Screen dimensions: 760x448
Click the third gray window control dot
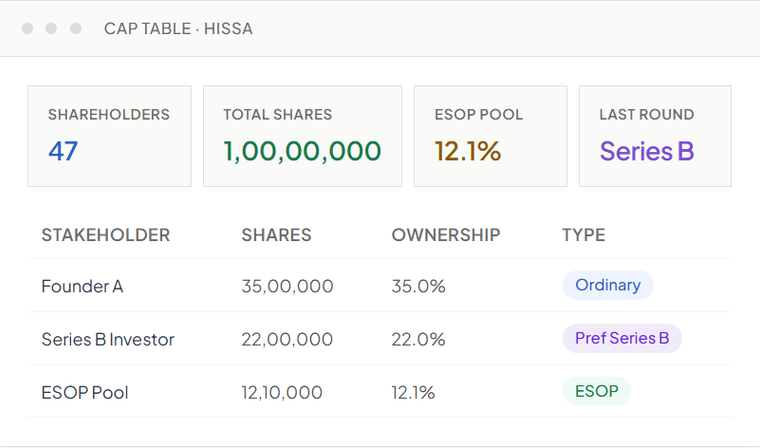coord(76,29)
